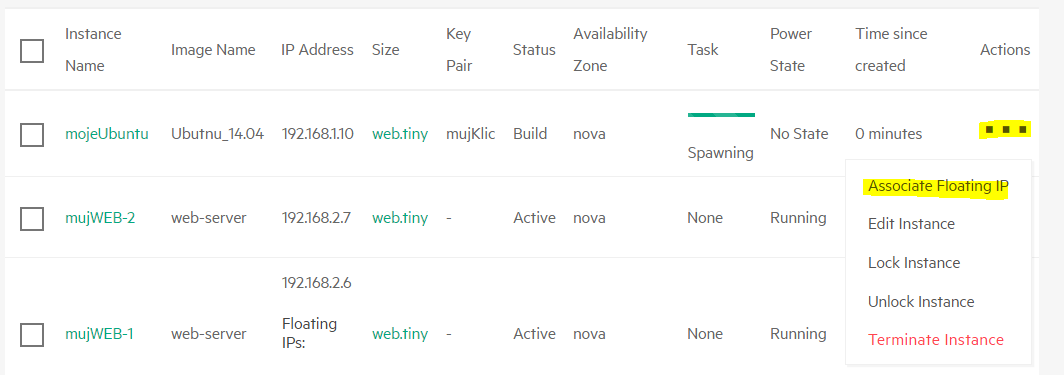This screenshot has height=375, width=1064.
Task: Open the mojeUbuntu instance link
Action: 107,134
